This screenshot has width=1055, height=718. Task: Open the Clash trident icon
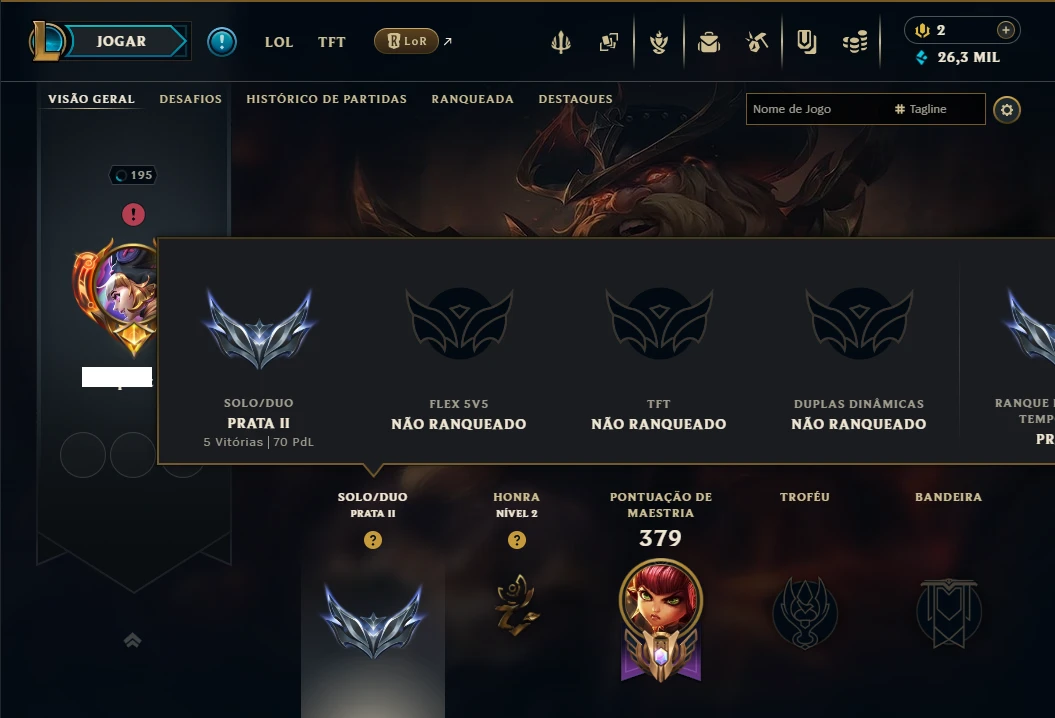pyautogui.click(x=560, y=42)
